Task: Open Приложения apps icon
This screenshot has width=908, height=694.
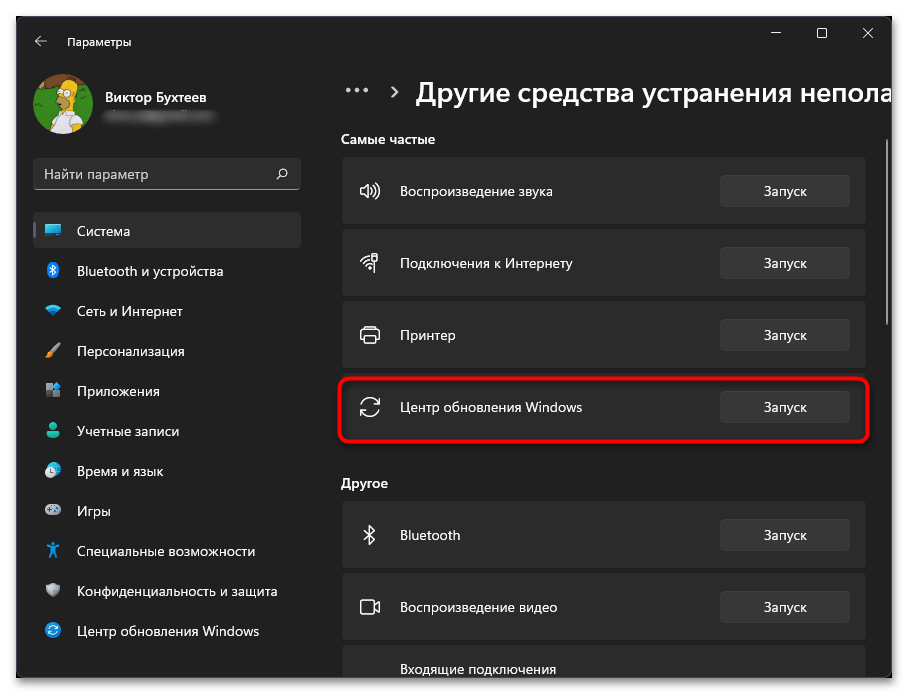Action: point(53,390)
